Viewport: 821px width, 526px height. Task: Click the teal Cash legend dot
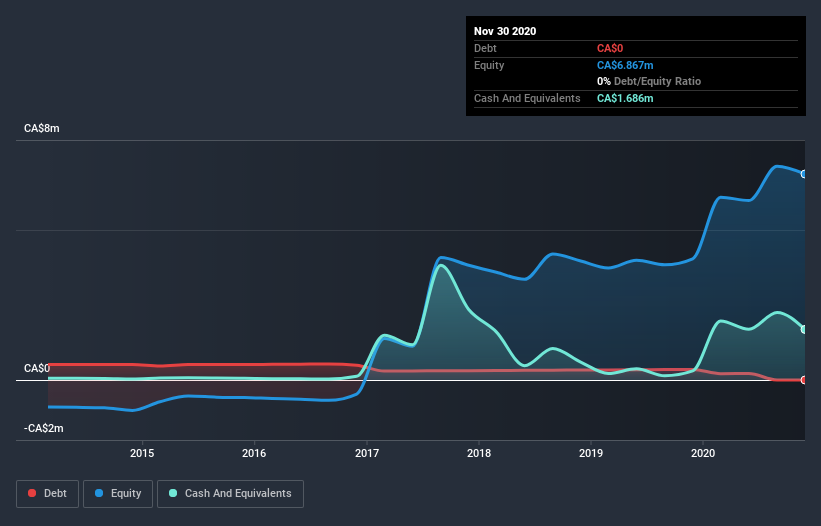173,493
